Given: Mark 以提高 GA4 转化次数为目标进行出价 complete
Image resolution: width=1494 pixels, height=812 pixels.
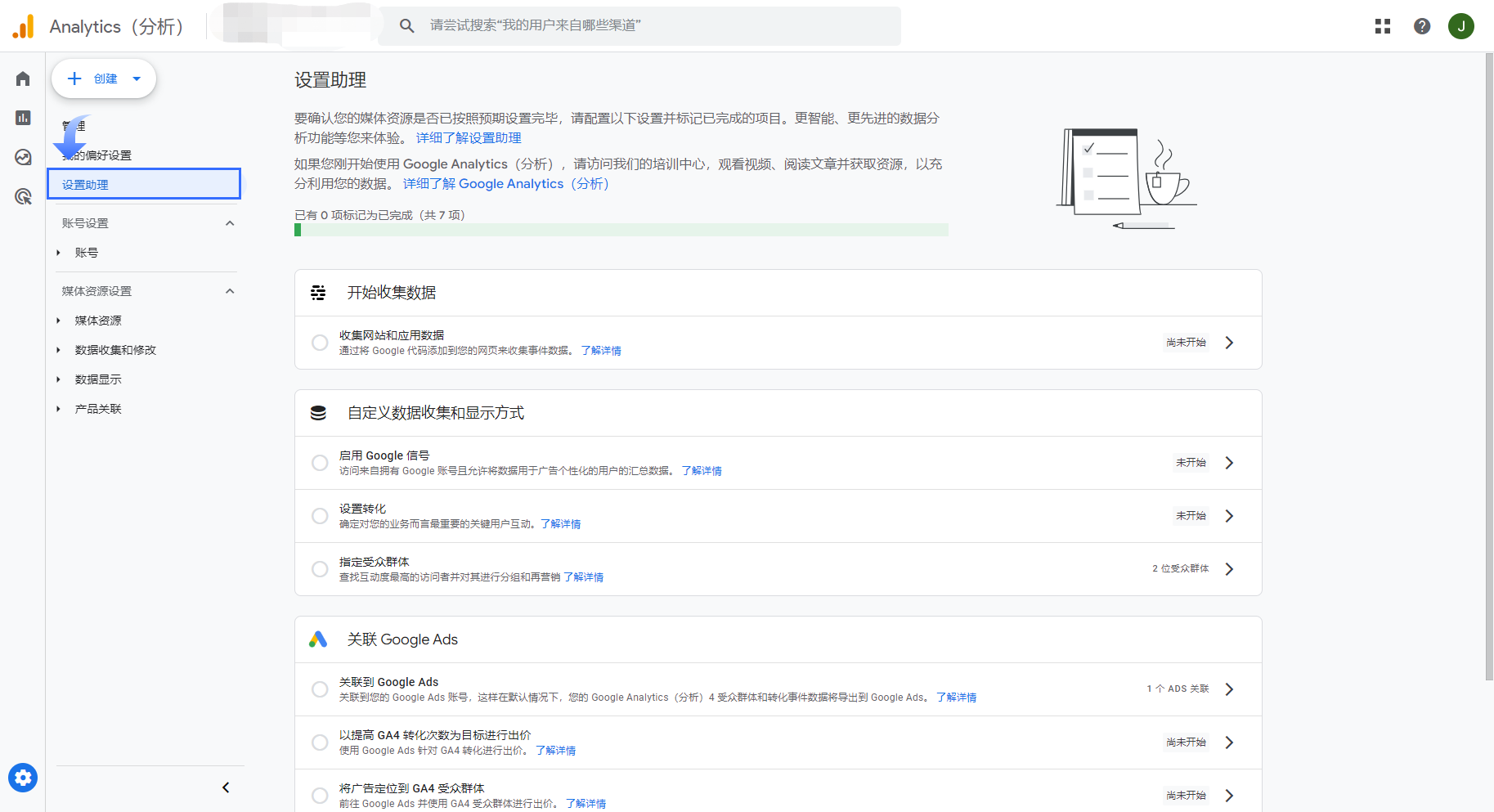Looking at the screenshot, I should pos(320,742).
